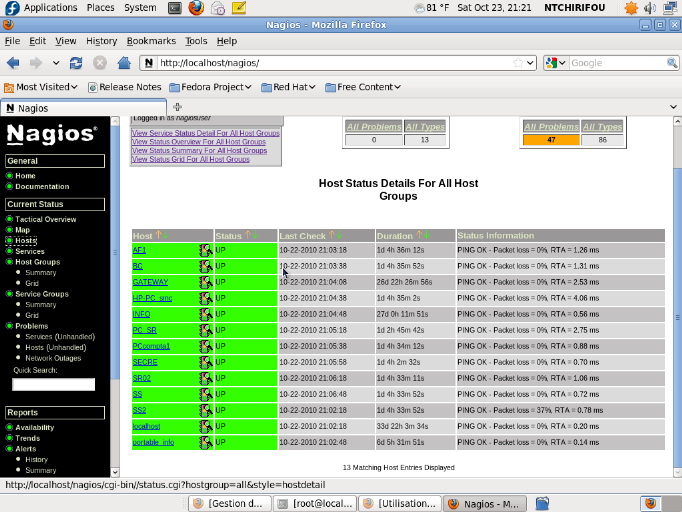Open the Bookmarks menu
Image resolution: width=682 pixels, height=512 pixels.
151,41
